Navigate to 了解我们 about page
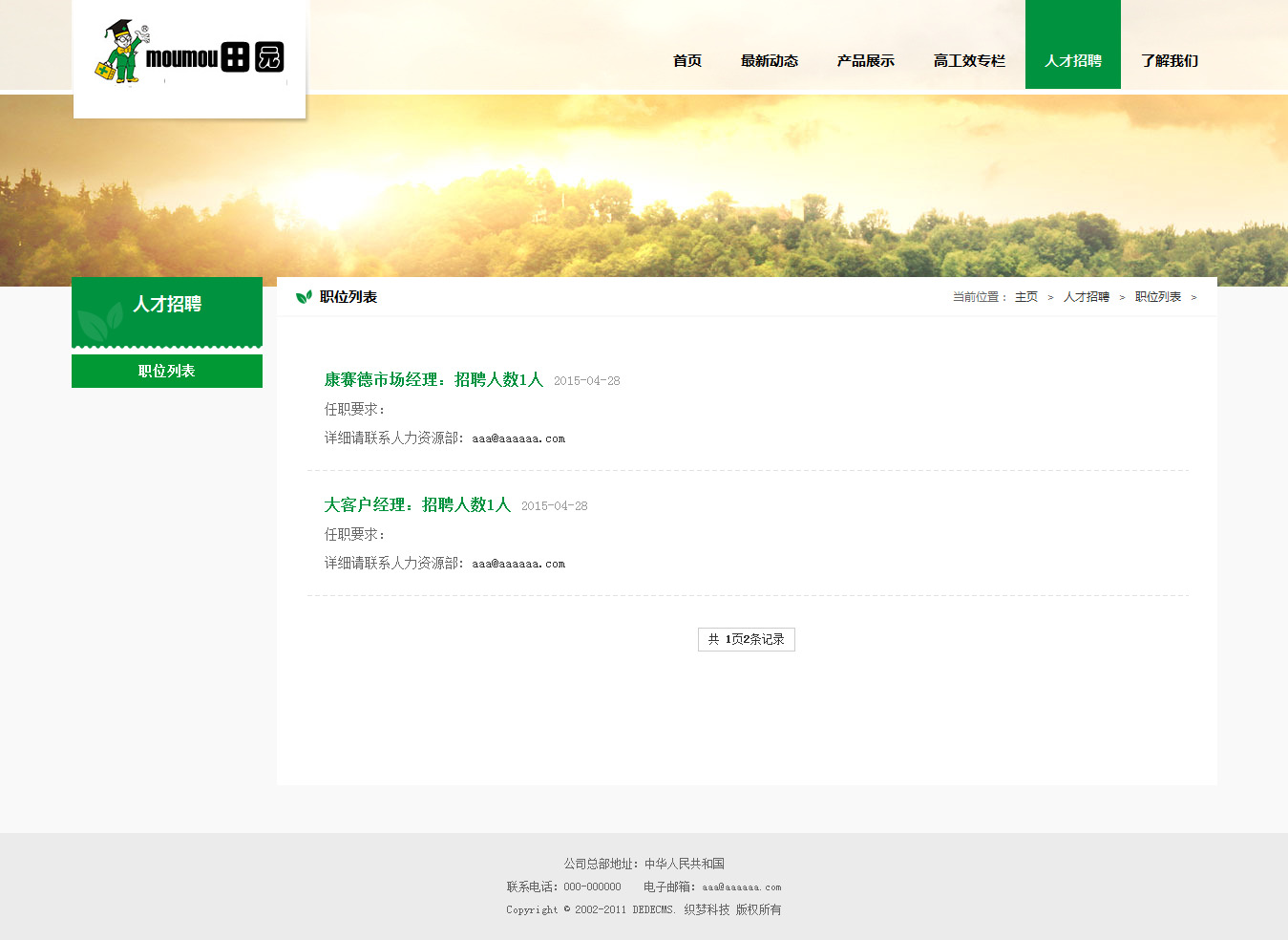This screenshot has width=1288, height=940. (1170, 60)
